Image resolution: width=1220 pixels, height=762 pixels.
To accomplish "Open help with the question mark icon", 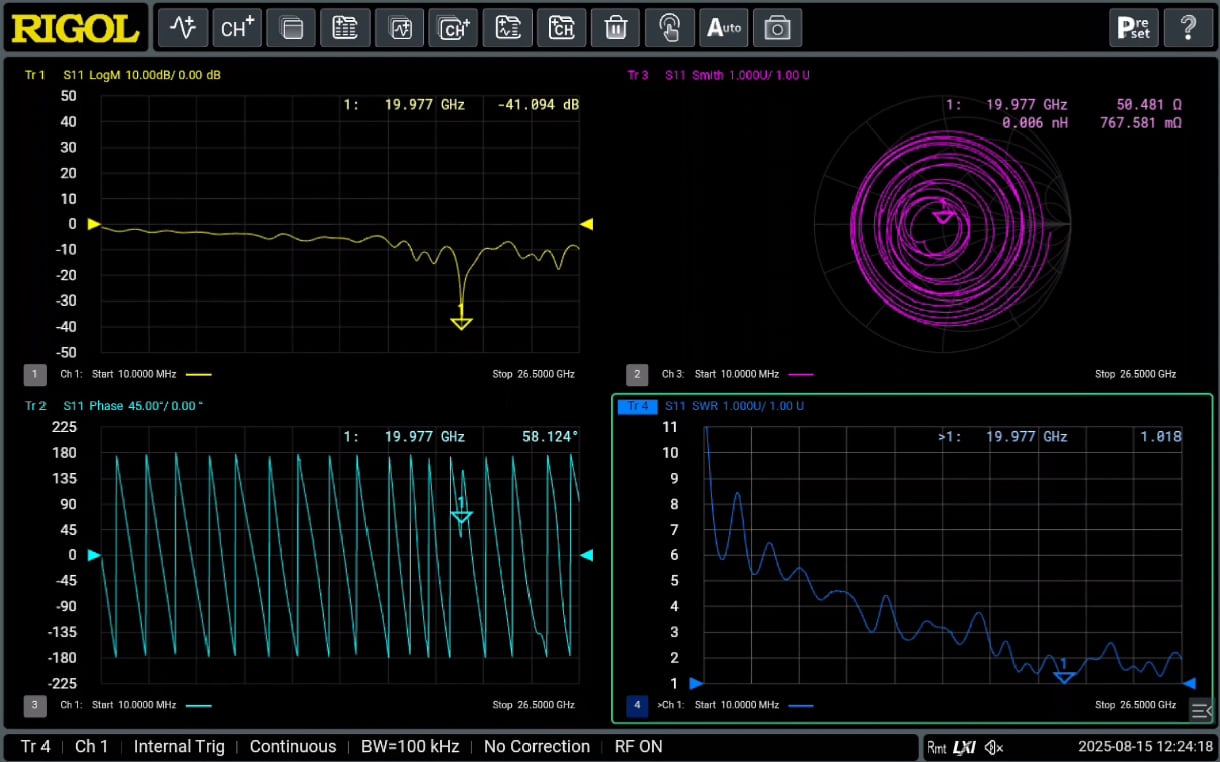I will tap(1188, 28).
